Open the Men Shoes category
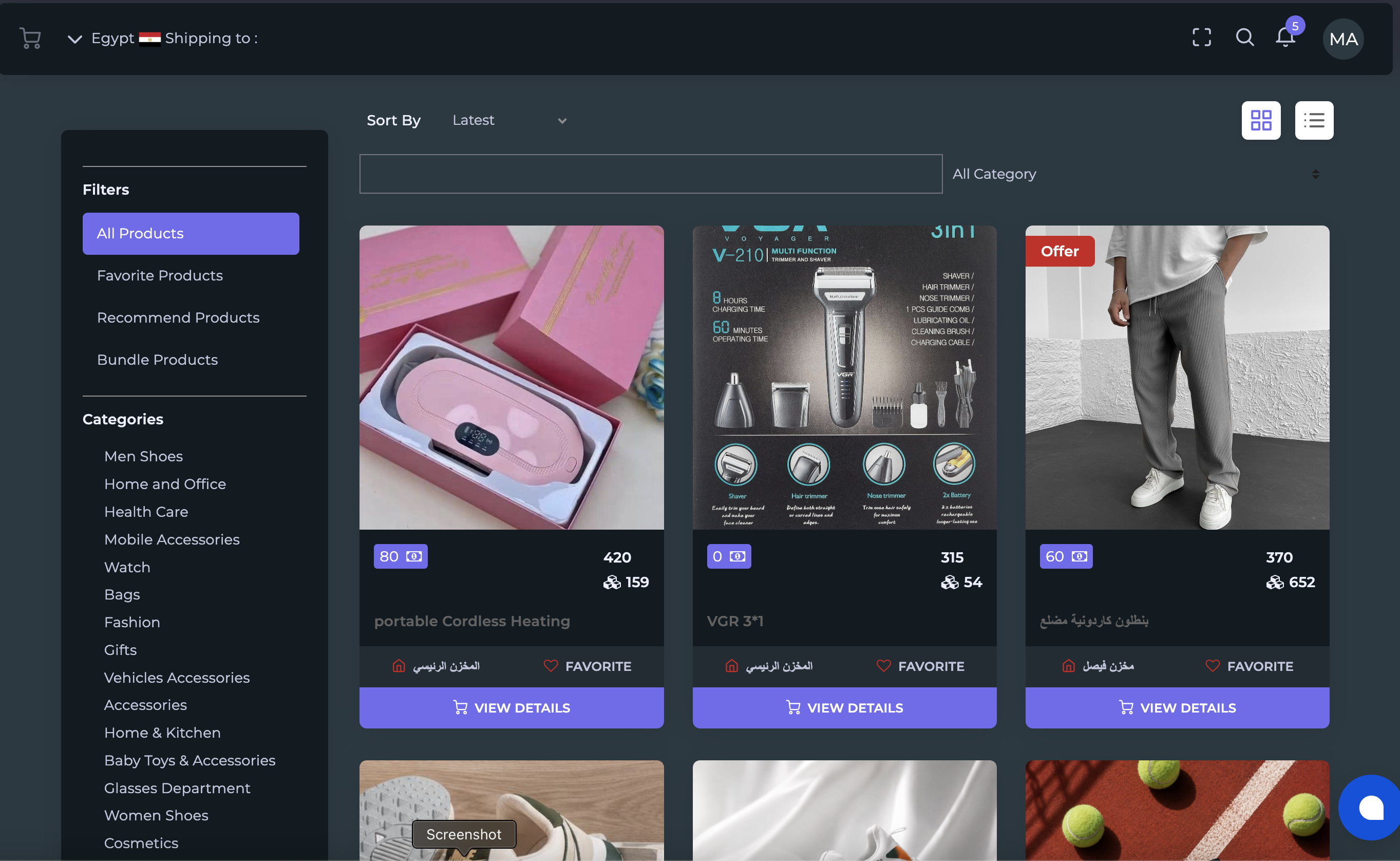Viewport: 1400px width, 861px height. click(143, 456)
